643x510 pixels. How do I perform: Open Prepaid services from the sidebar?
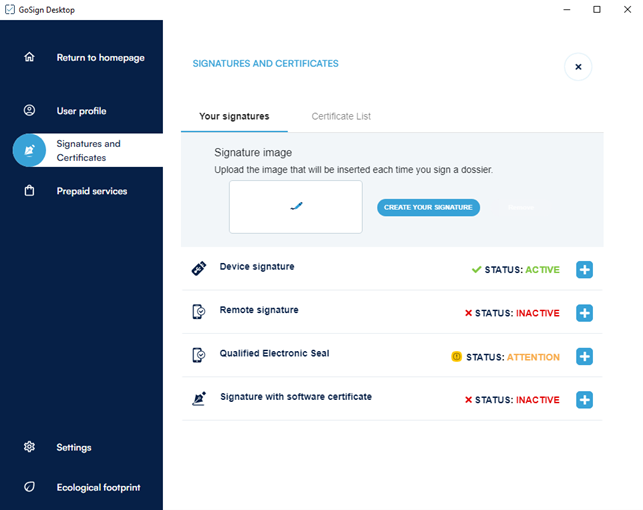[x=92, y=191]
